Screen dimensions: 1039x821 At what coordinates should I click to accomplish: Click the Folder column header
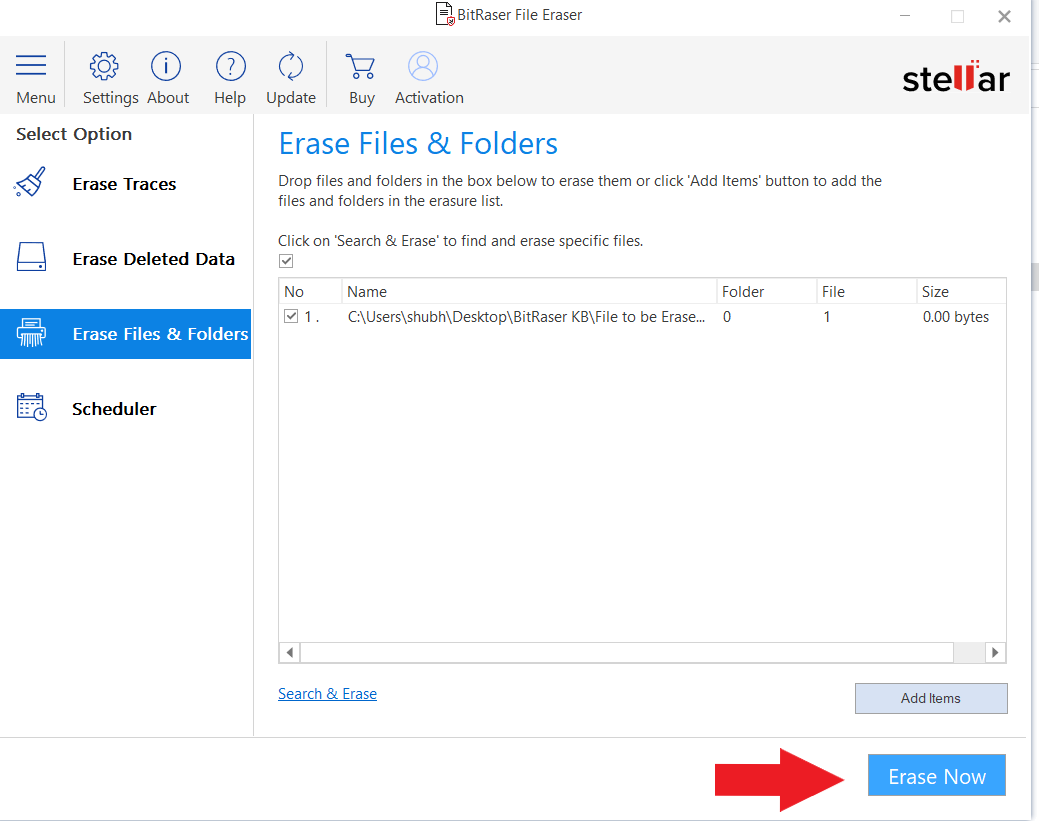[x=767, y=292]
